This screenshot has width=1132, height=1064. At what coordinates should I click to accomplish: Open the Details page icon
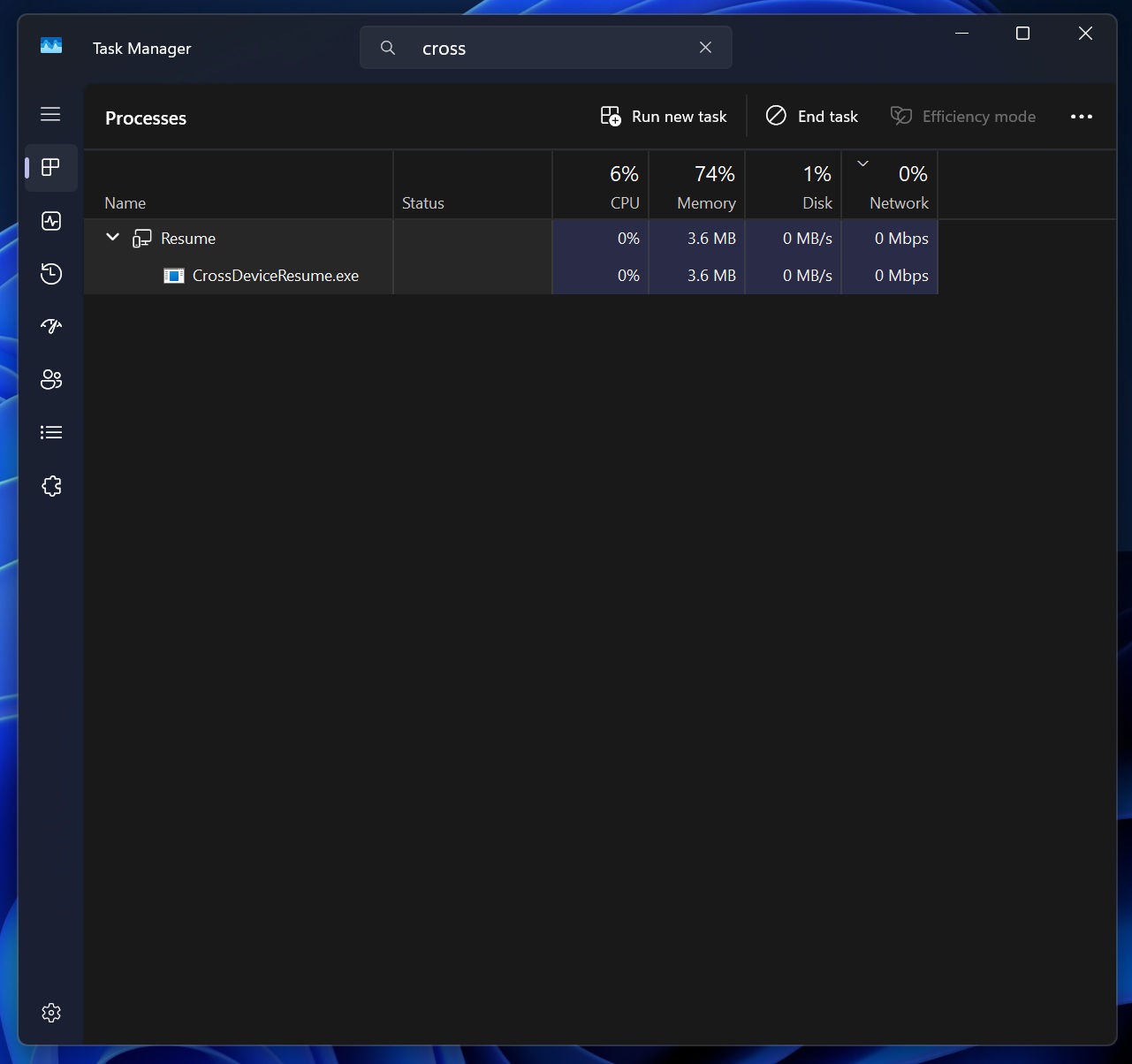(x=50, y=432)
